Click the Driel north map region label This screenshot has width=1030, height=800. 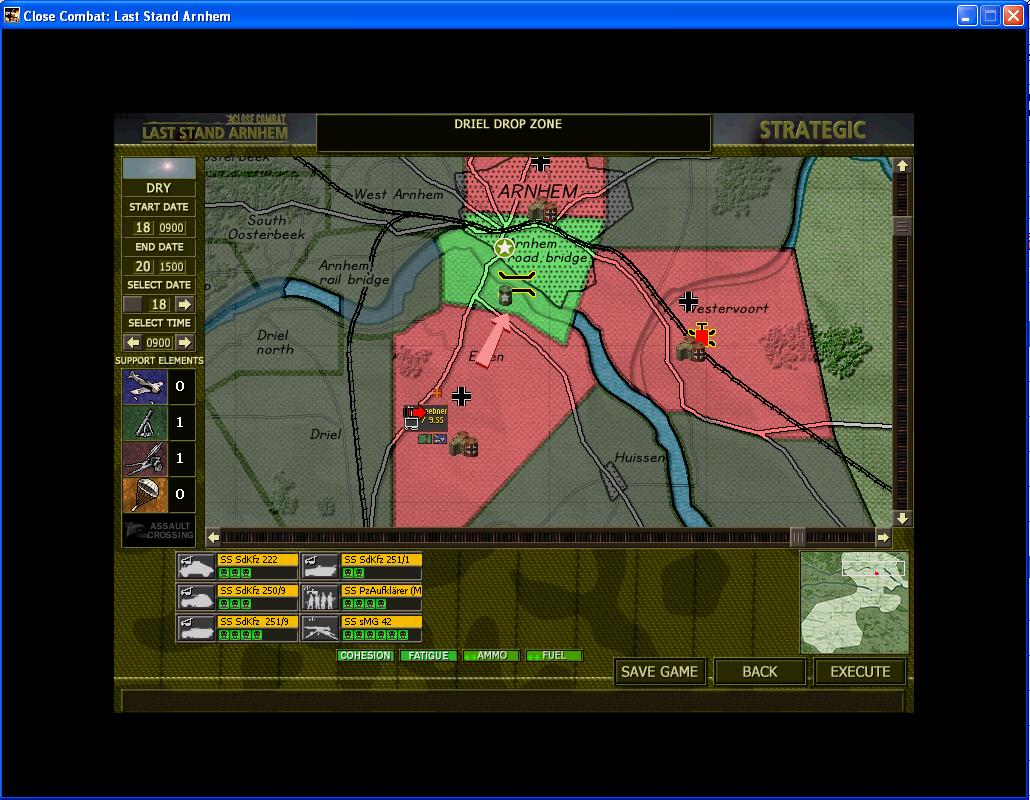(x=275, y=342)
